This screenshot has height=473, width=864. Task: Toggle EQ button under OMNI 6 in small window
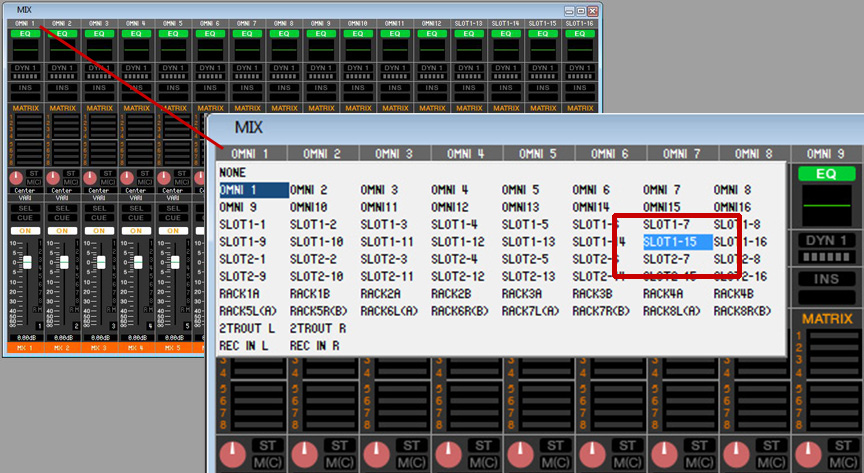[x=210, y=34]
